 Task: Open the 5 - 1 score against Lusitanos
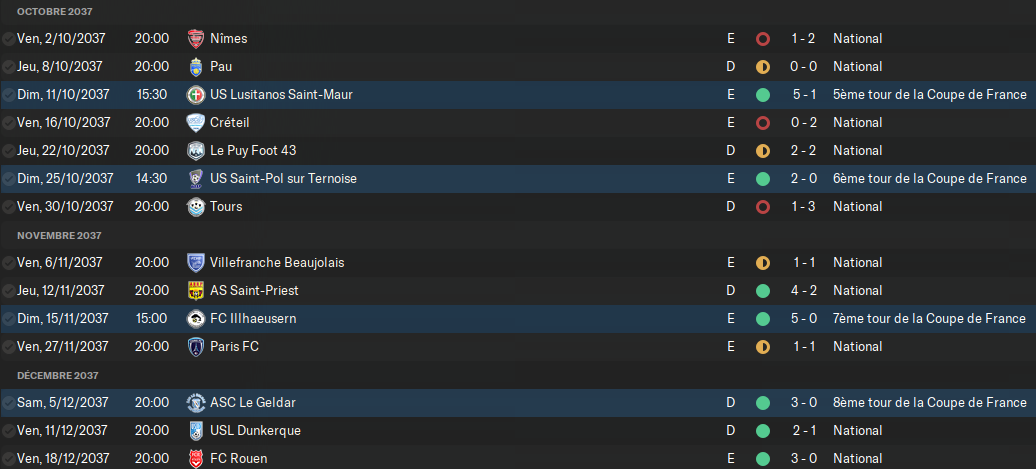(x=804, y=94)
